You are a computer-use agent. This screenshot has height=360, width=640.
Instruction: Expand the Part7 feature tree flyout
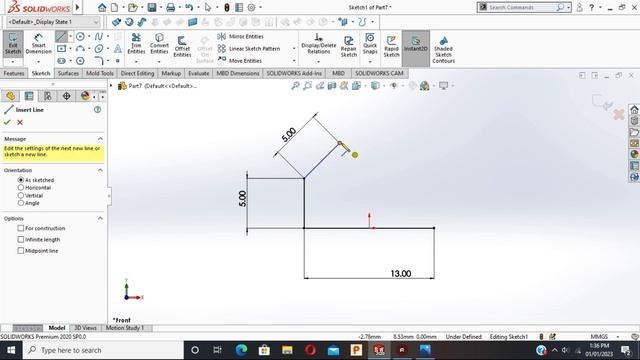[111, 86]
